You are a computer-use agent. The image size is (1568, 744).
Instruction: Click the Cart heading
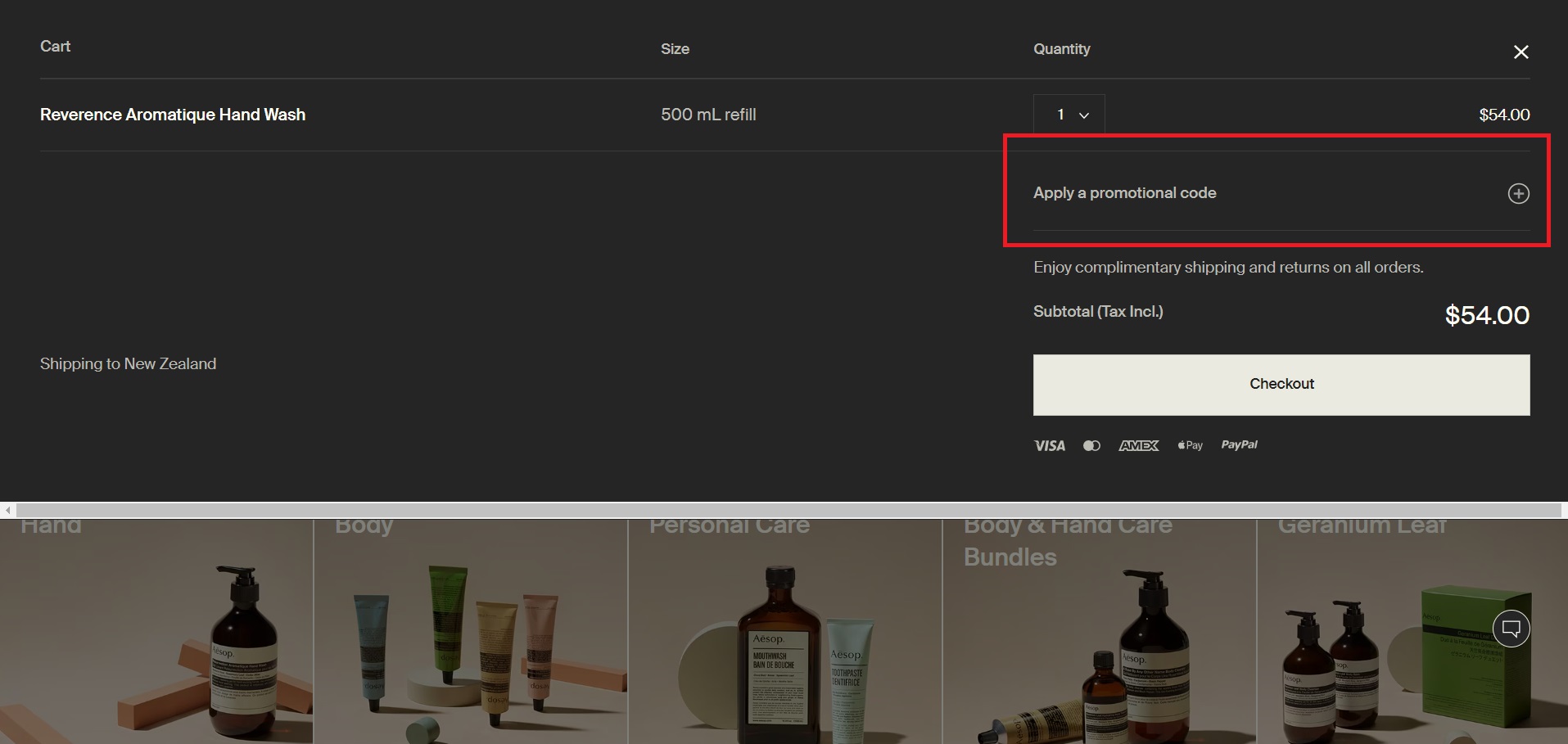pyautogui.click(x=56, y=47)
